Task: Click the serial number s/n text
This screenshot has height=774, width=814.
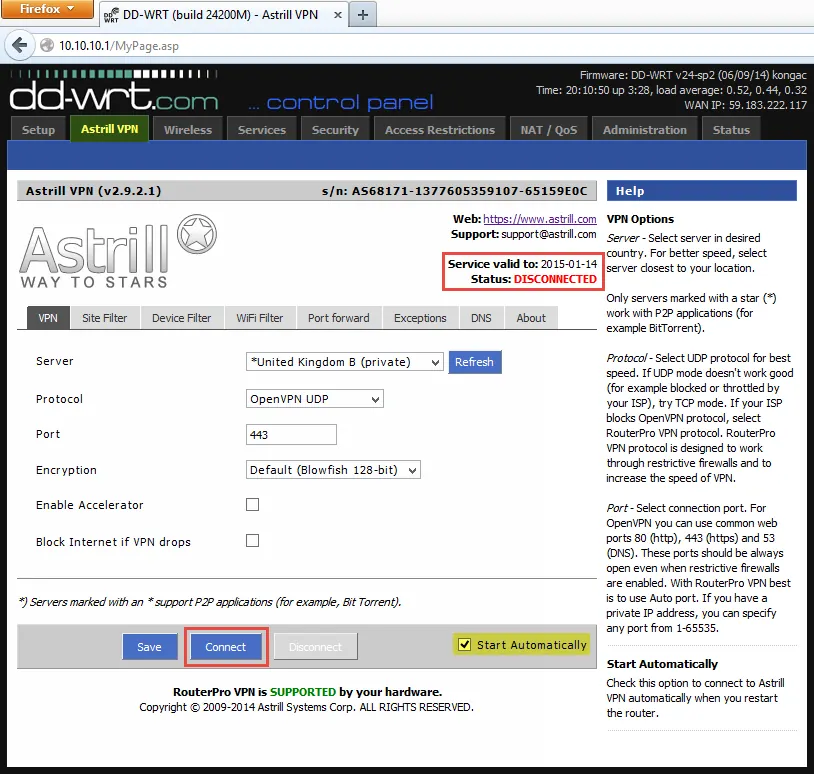Action: [x=454, y=191]
